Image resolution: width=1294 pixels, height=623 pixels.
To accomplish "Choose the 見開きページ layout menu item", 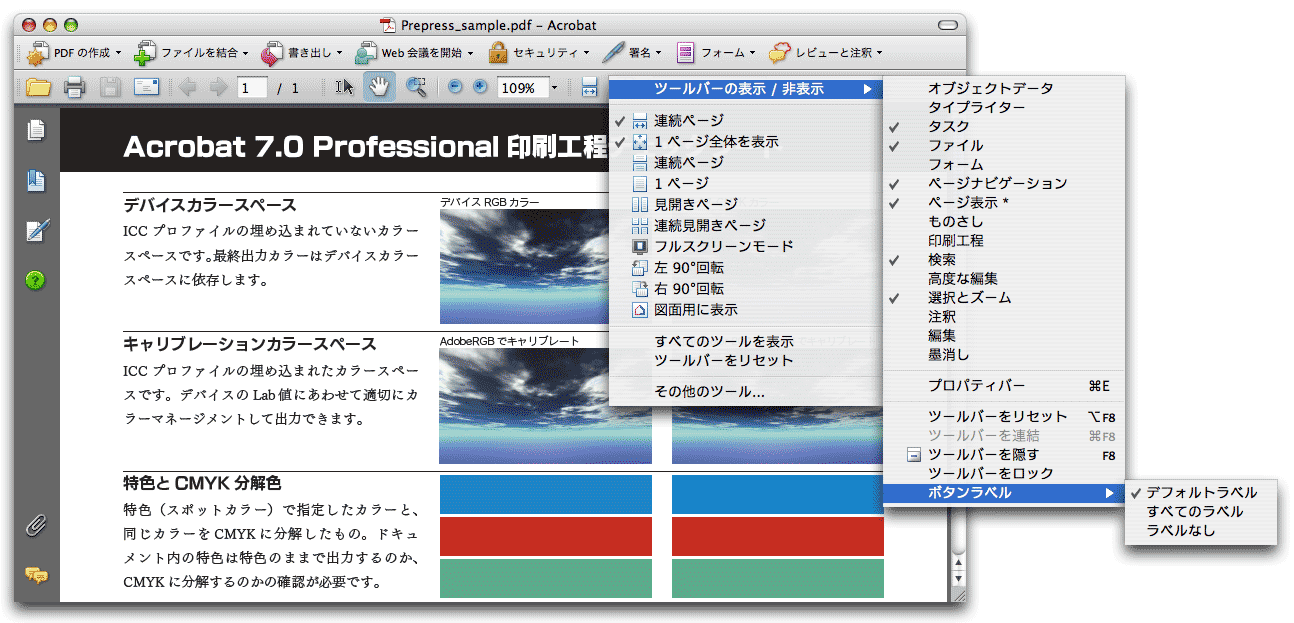I will point(745,204).
